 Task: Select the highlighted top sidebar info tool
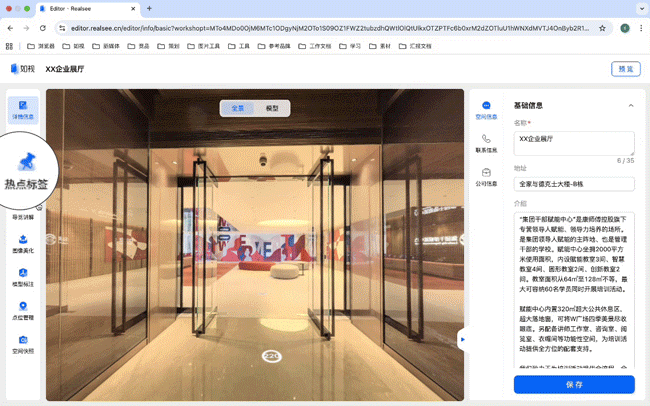(23, 110)
